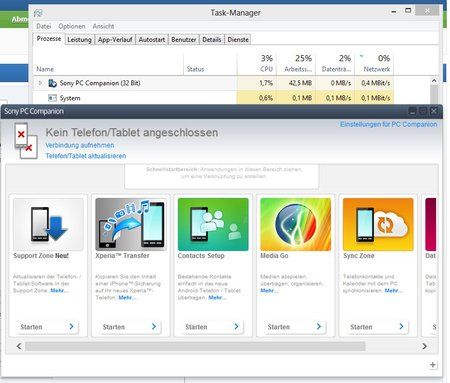Click the horizontal scrollbar of app tiles
Viewport: 450px width, 383px height.
(x=195, y=346)
